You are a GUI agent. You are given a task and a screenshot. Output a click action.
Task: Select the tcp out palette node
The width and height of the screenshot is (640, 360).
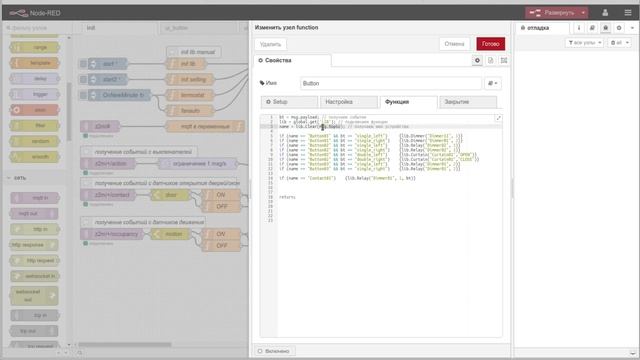[34, 331]
